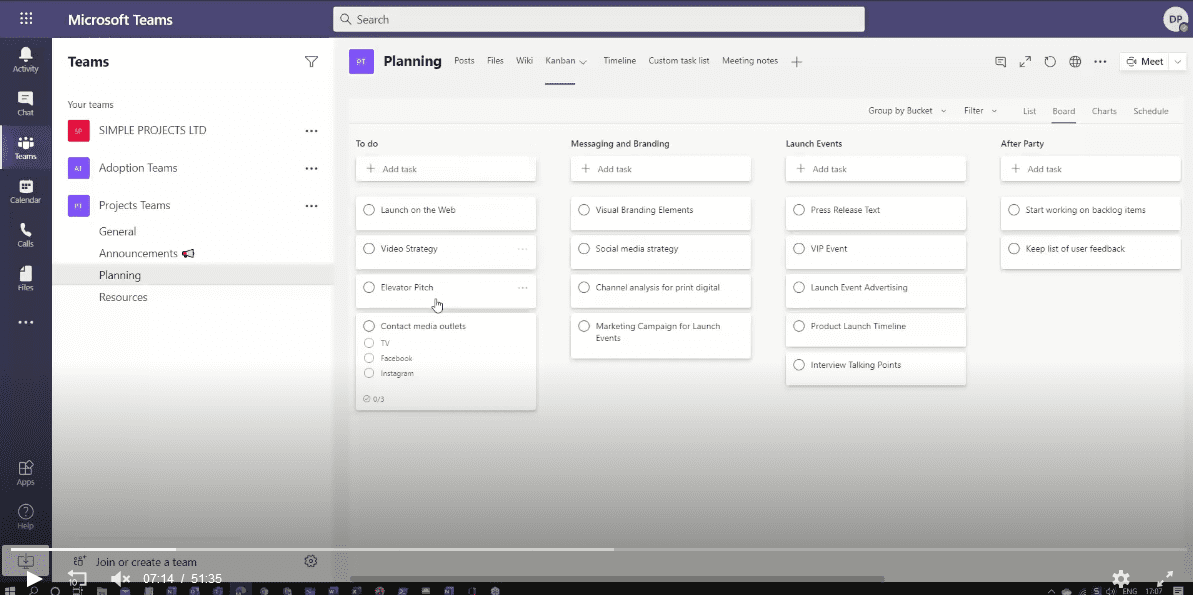Mark Visual Branding Elements complete
Viewport: 1193px width, 595px height.
(584, 210)
